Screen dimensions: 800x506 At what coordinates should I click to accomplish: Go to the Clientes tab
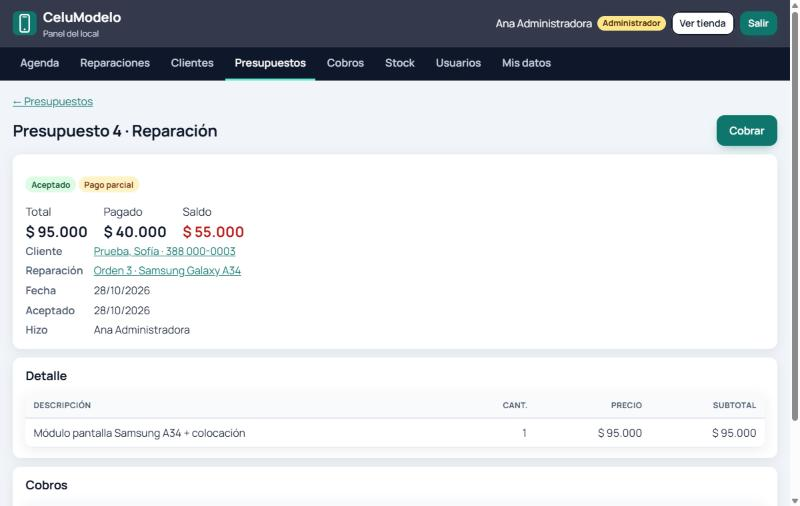point(192,63)
